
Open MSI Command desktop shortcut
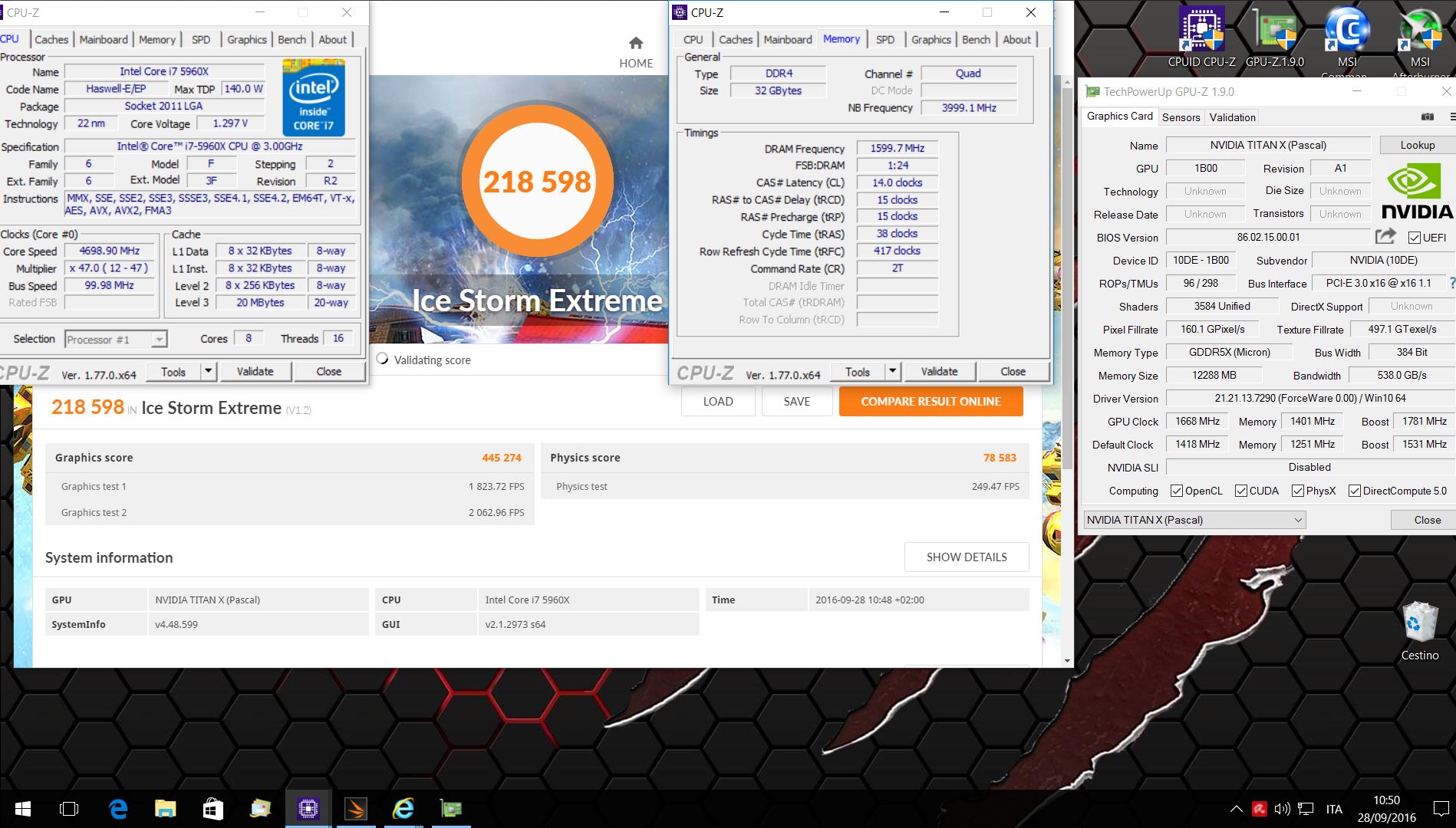click(x=1347, y=38)
